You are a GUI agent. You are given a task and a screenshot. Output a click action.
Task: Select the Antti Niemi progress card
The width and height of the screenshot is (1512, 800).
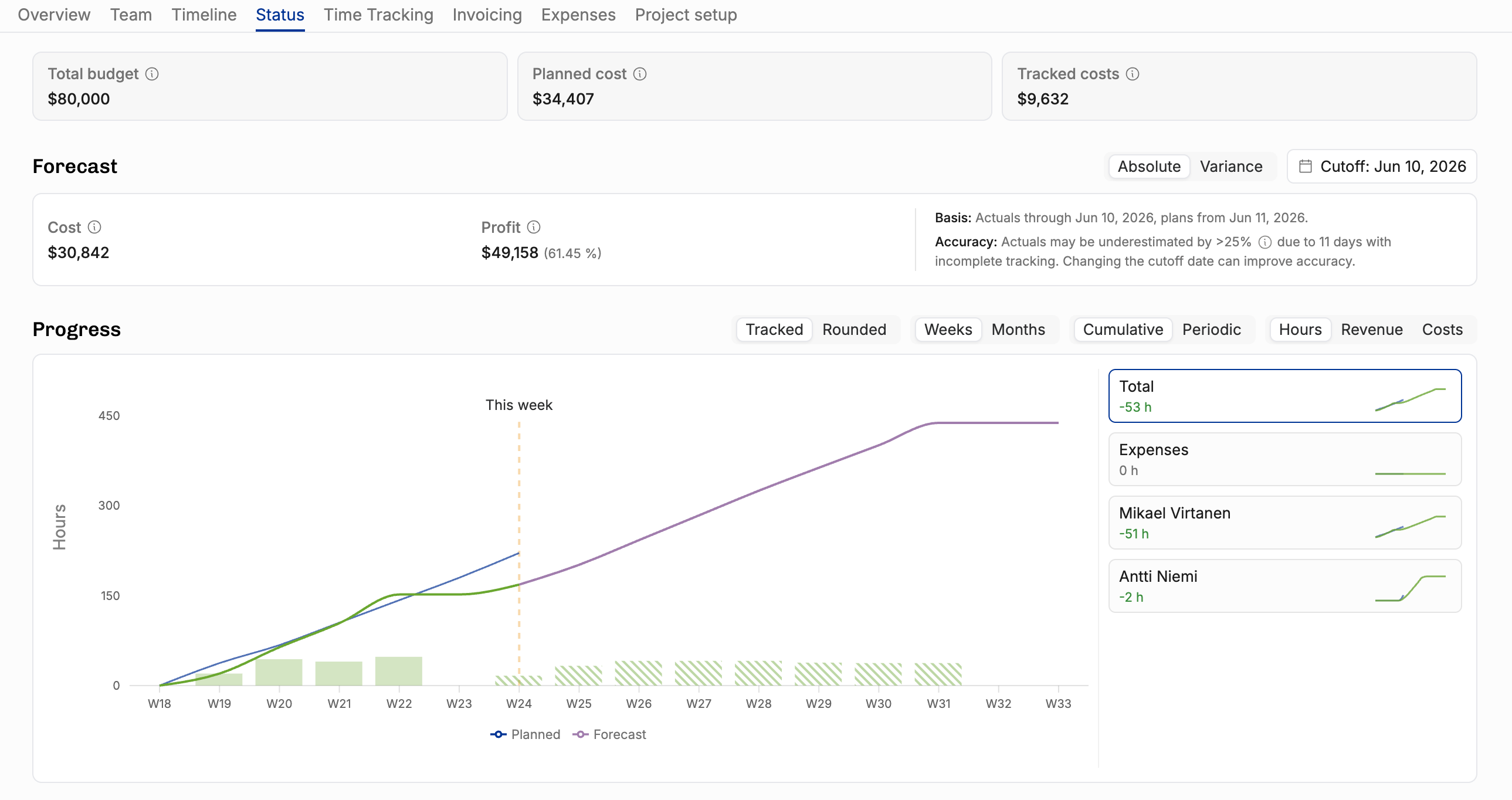(x=1285, y=587)
